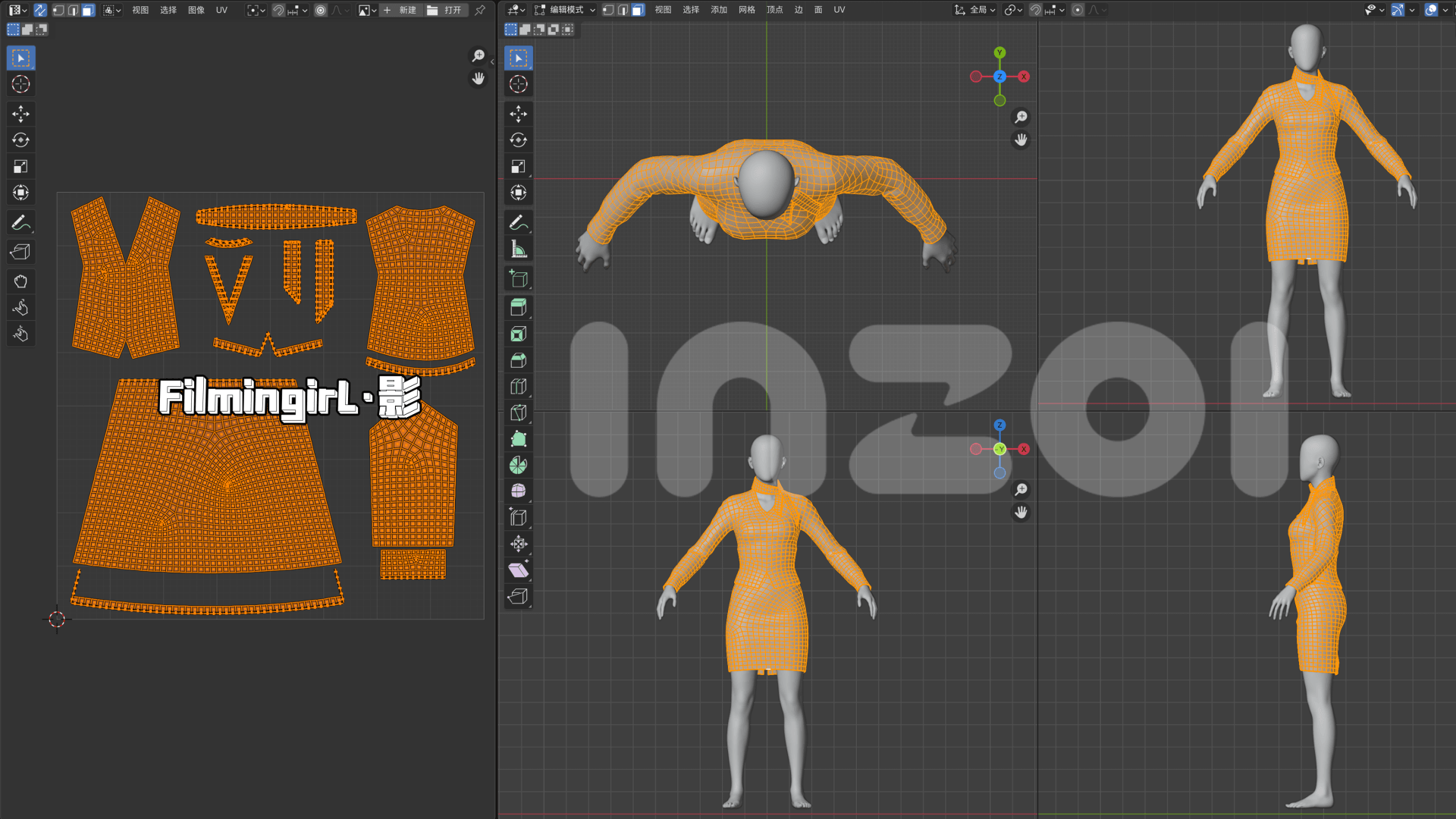
Task: Select the Inset Faces tool
Action: pos(519,334)
